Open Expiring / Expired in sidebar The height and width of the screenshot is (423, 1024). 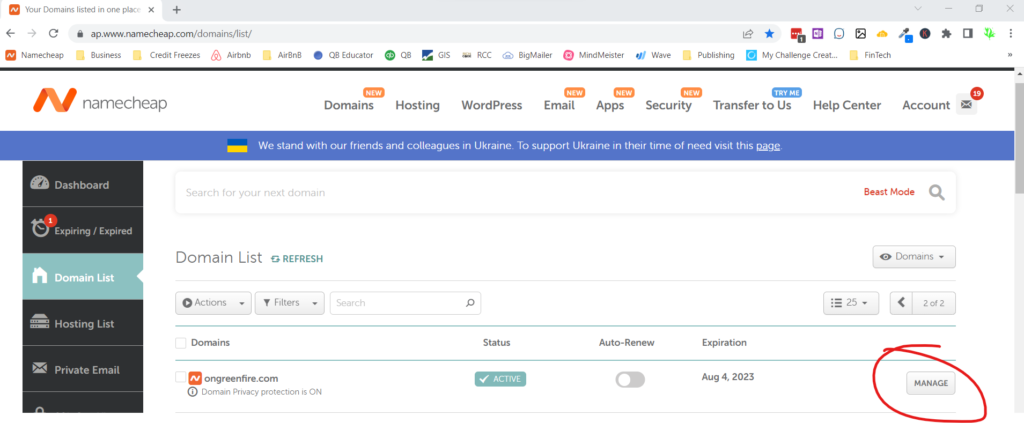click(x=82, y=230)
